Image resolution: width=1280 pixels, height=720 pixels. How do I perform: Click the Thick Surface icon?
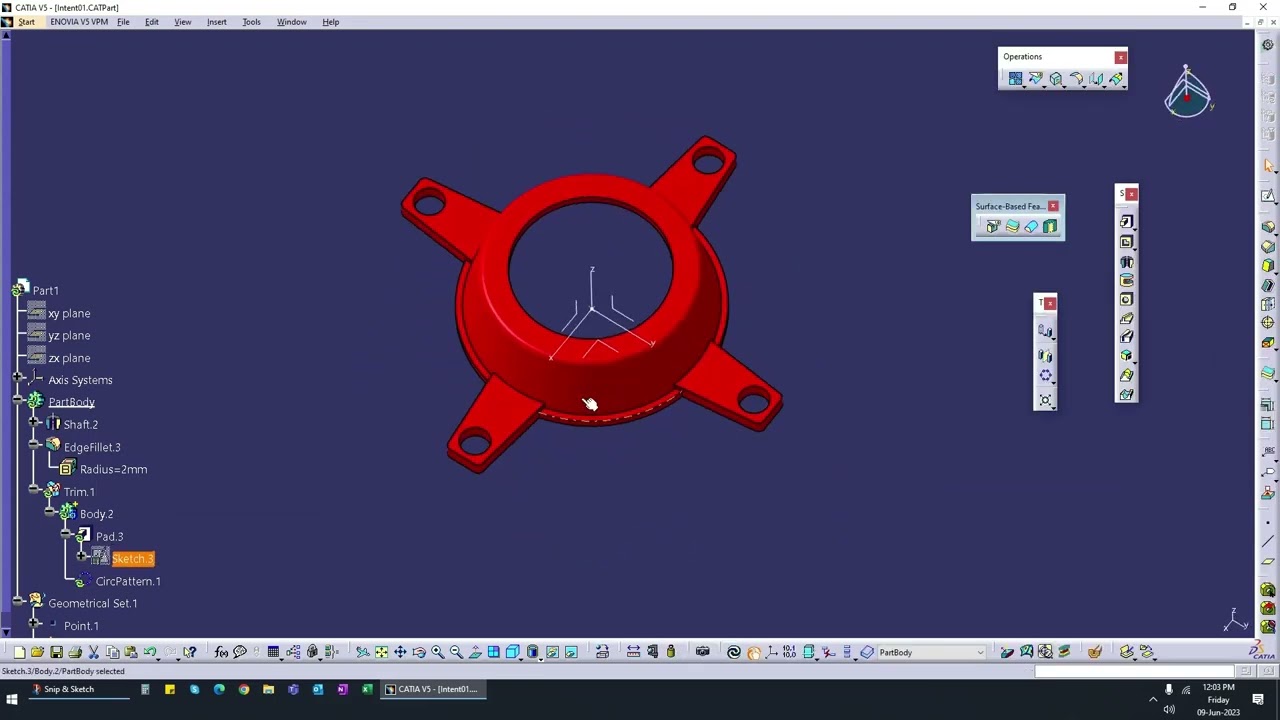tap(1012, 226)
